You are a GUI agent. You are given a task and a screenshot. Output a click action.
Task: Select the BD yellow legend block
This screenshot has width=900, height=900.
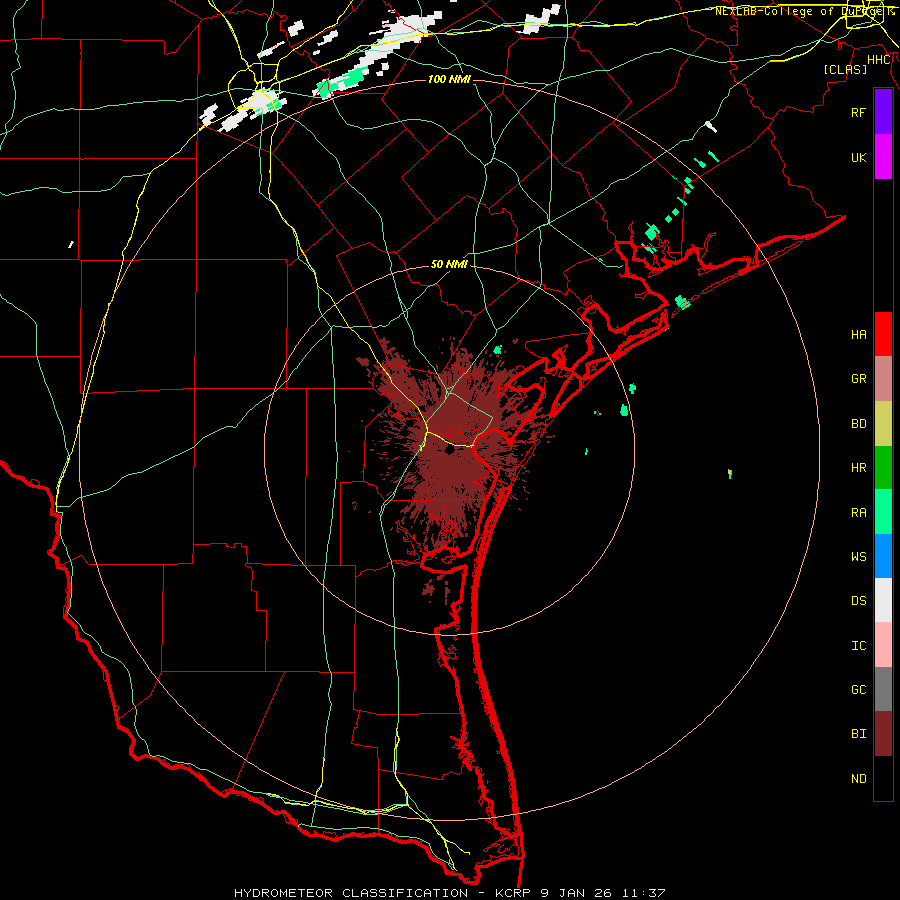[883, 424]
